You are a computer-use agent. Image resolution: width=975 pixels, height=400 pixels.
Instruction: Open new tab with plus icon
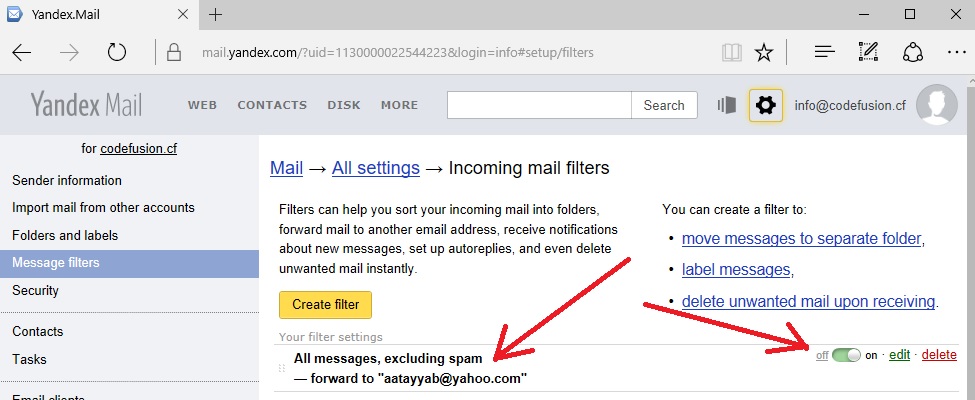(x=215, y=15)
